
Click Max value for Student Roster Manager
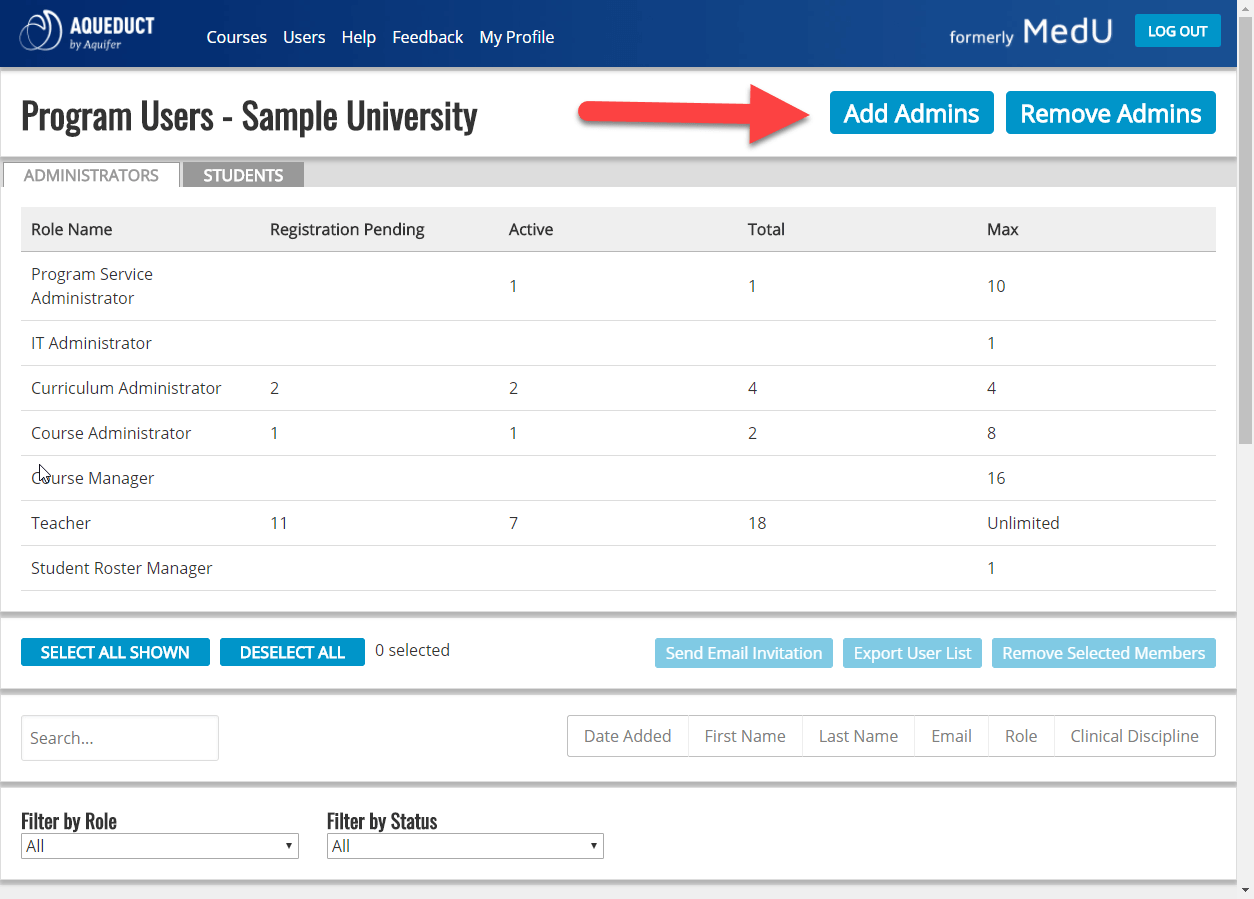click(991, 568)
